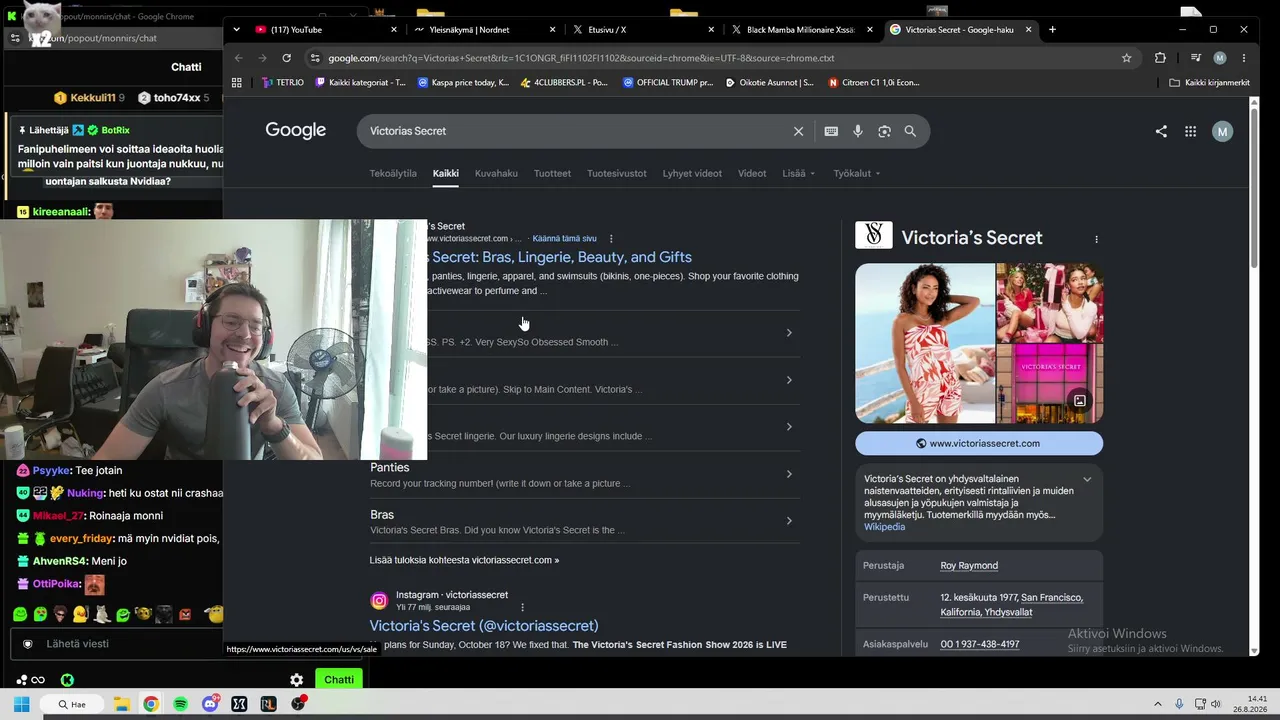Screen dimensions: 1280x720
Task: Open the on-screen keyboard input tool
Action: 831,131
